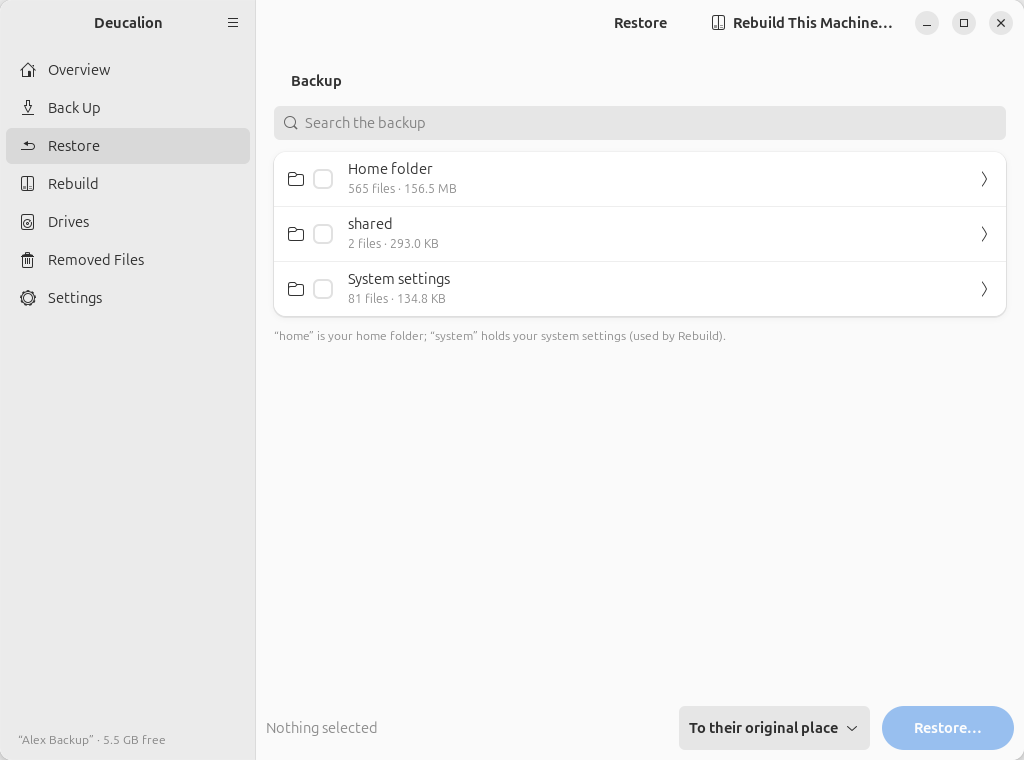Image resolution: width=1024 pixels, height=760 pixels.
Task: Click the 'System settings' row title
Action: click(399, 279)
